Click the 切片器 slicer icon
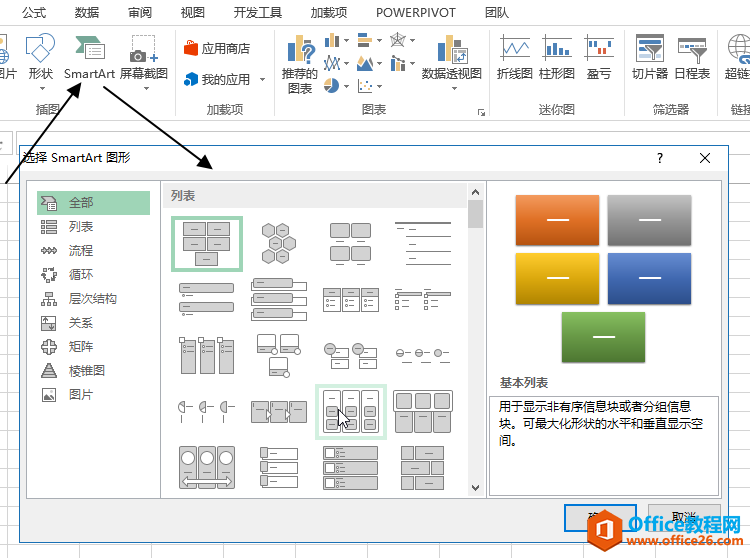Image resolution: width=750 pixels, height=558 pixels. (x=650, y=58)
